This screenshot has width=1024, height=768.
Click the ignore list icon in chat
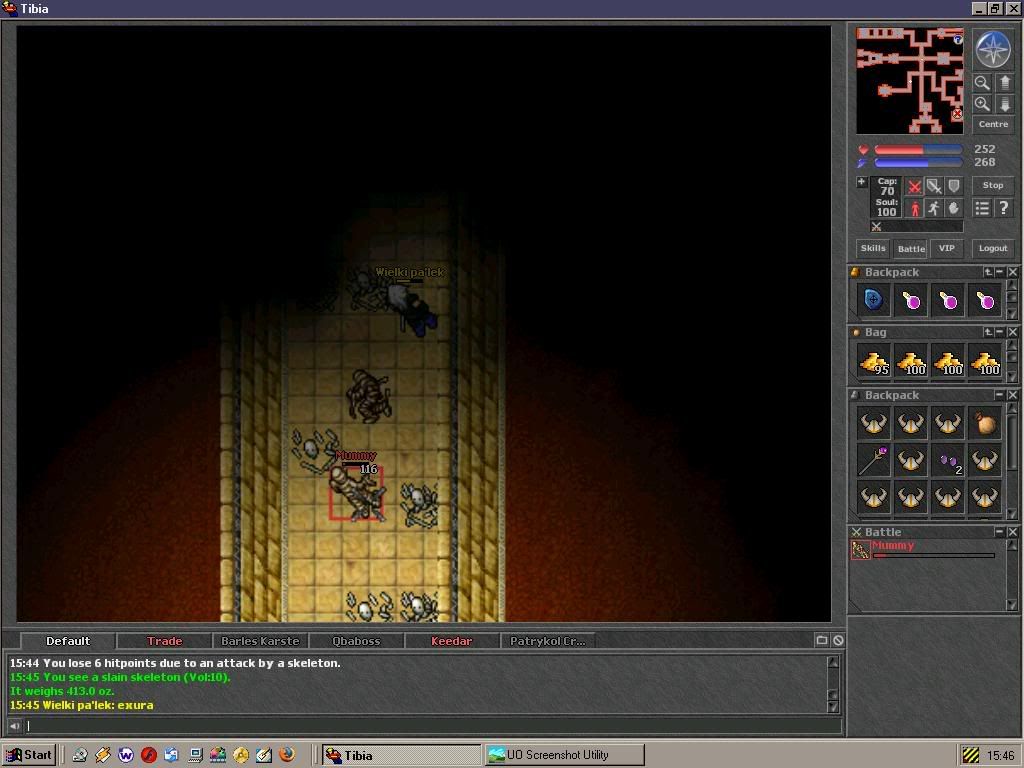838,641
